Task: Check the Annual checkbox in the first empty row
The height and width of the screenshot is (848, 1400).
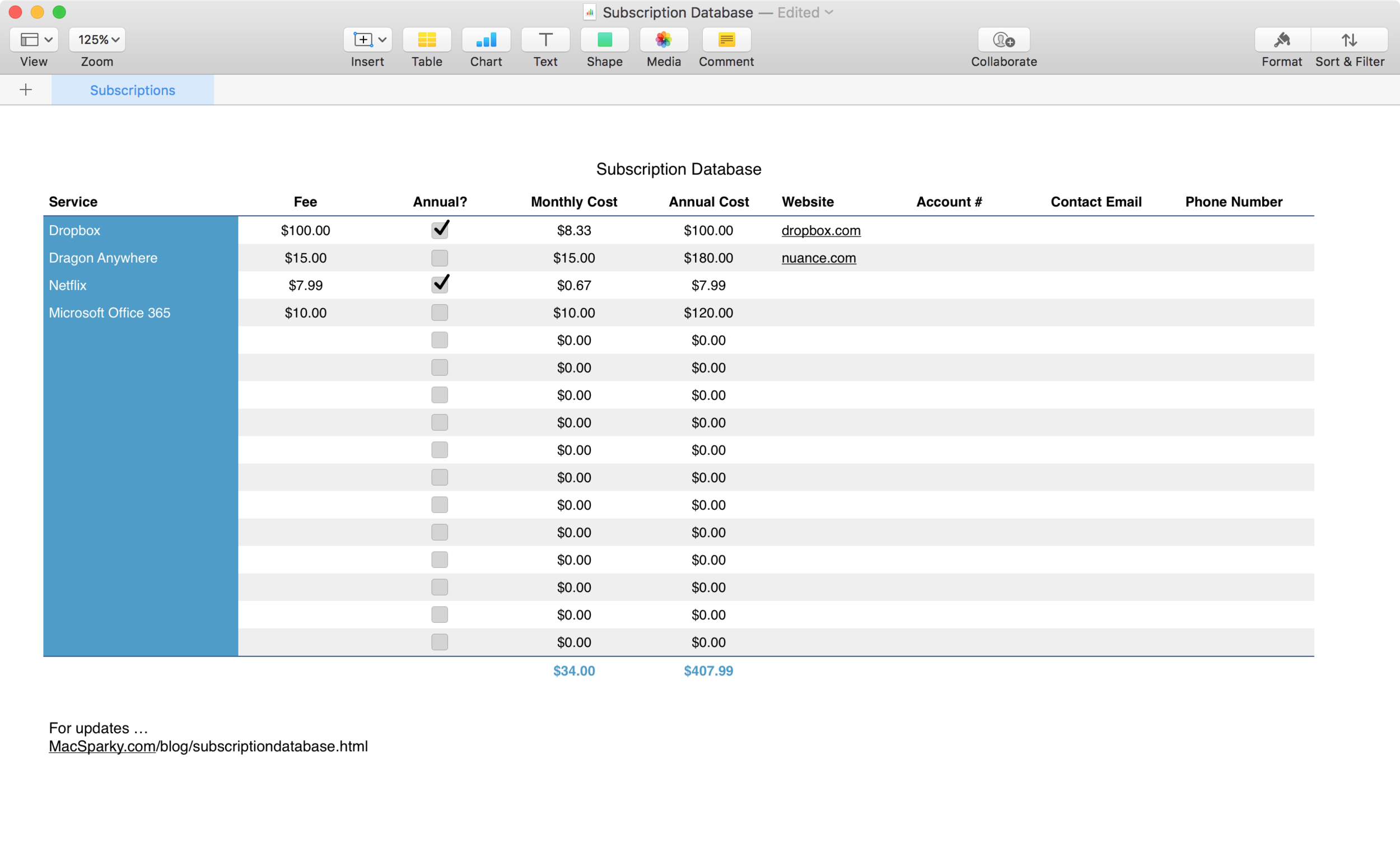Action: coord(439,340)
